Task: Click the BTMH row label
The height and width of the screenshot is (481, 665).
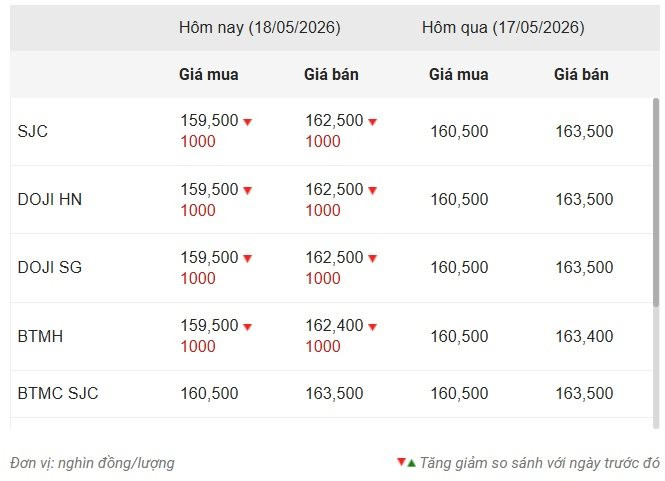Action: click(x=40, y=336)
